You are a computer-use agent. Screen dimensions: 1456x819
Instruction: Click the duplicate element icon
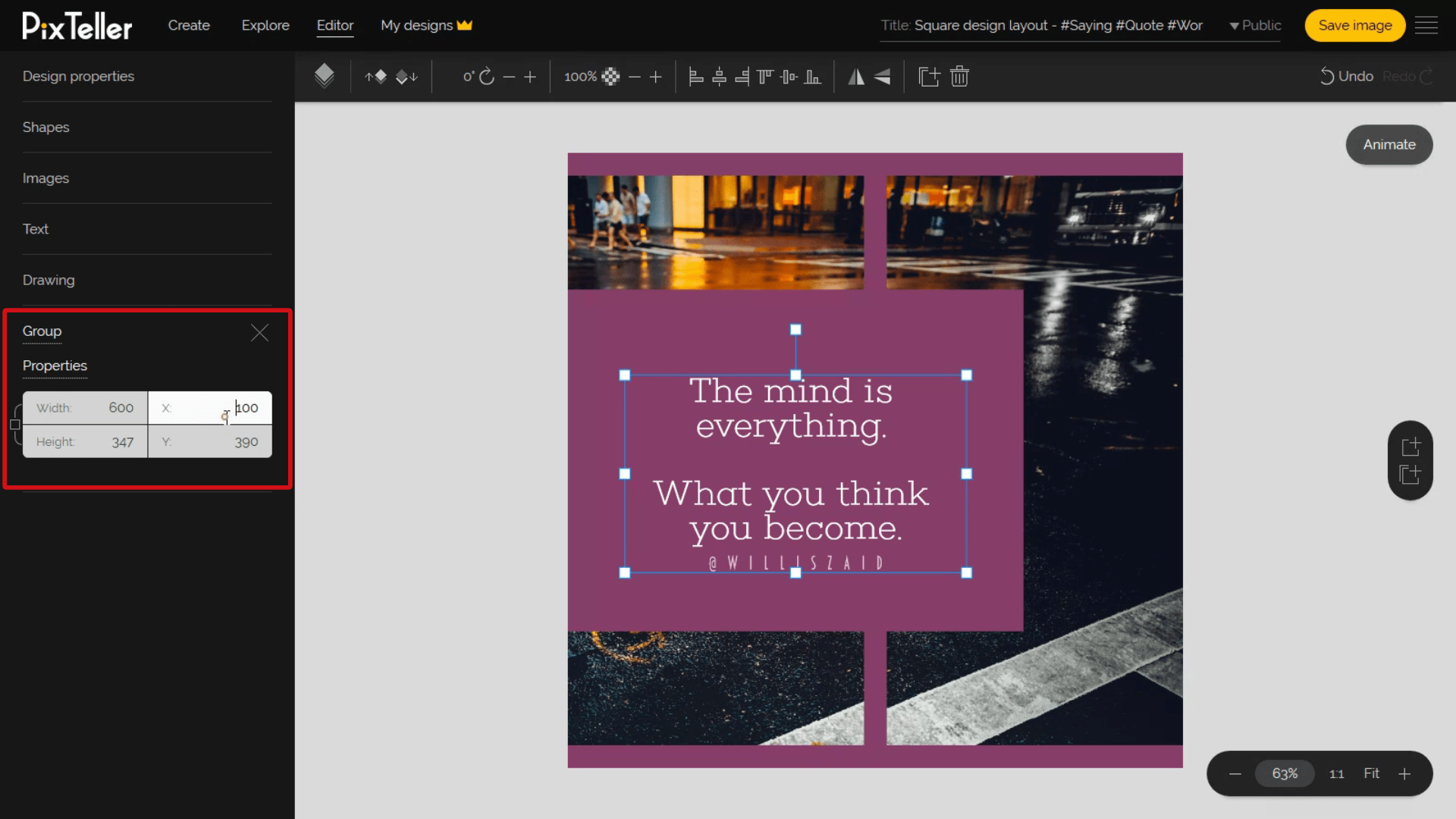click(928, 76)
